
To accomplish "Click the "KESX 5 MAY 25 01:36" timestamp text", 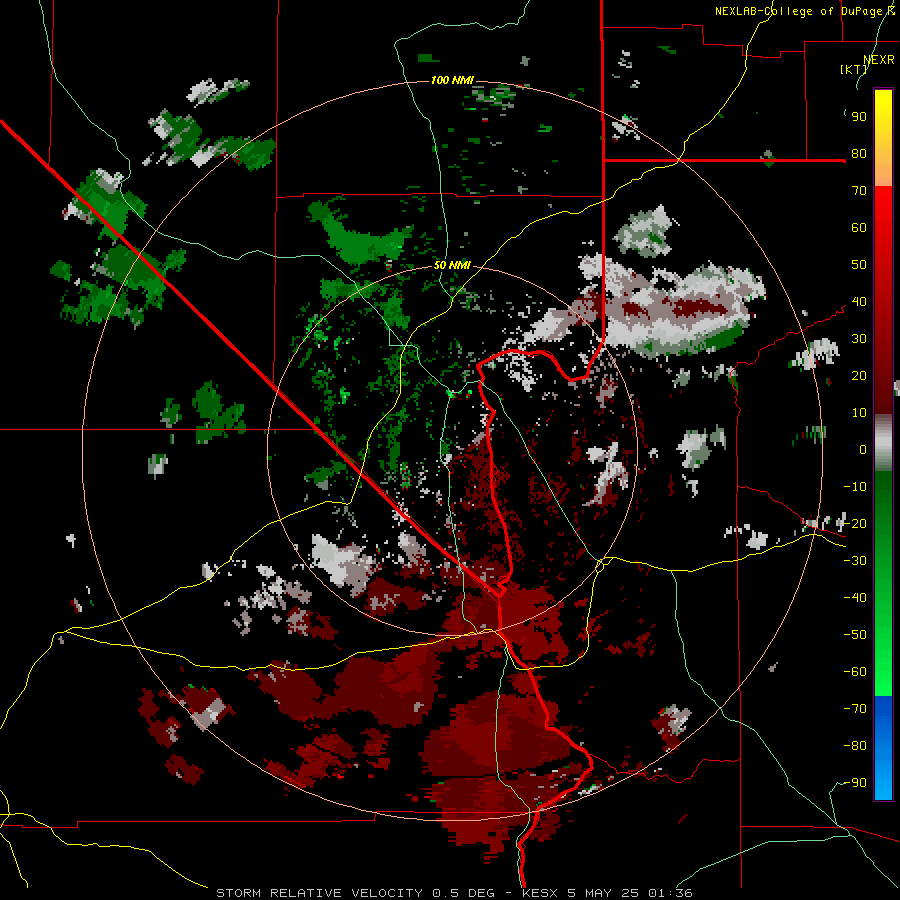I will point(607,893).
